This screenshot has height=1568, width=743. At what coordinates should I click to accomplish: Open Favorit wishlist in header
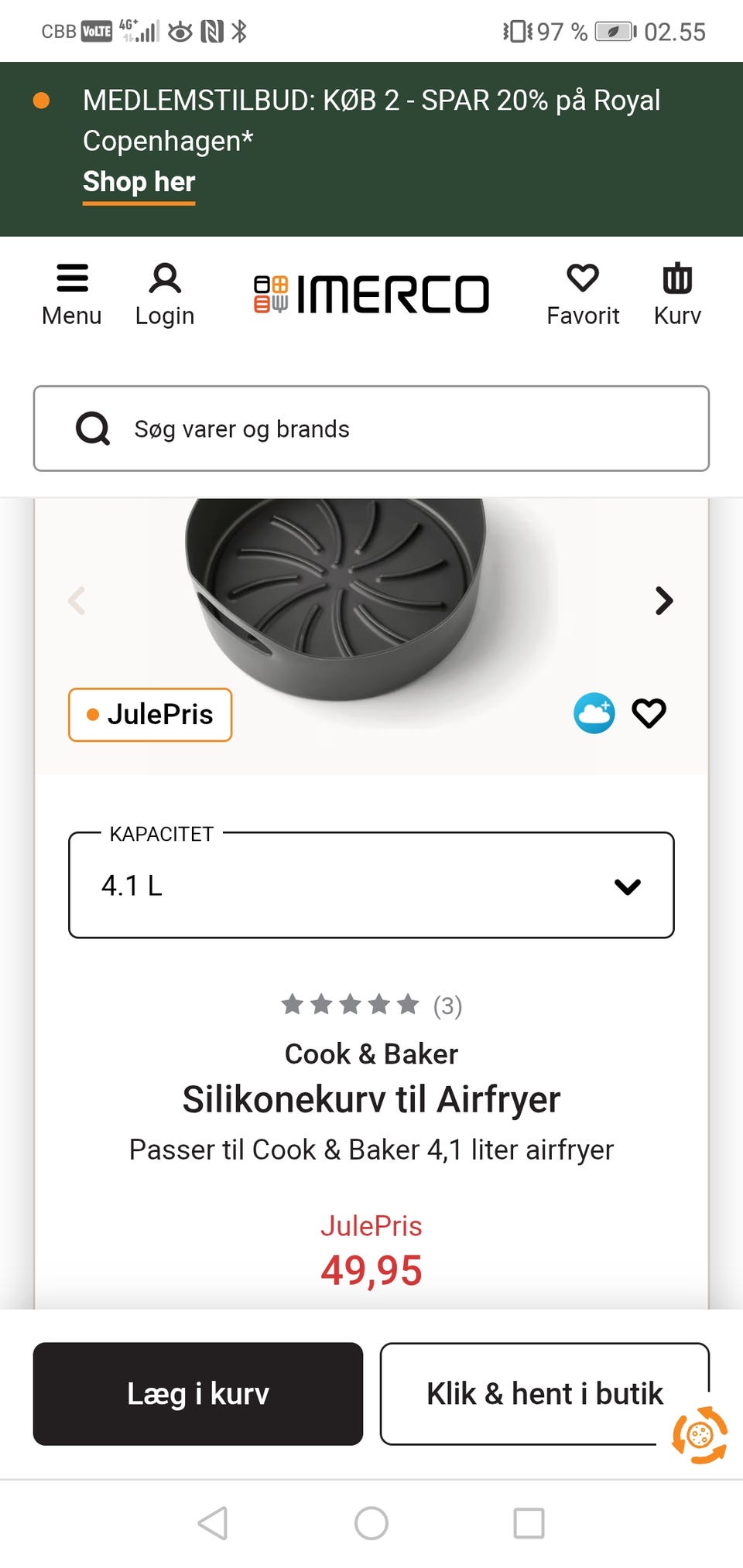(x=583, y=295)
